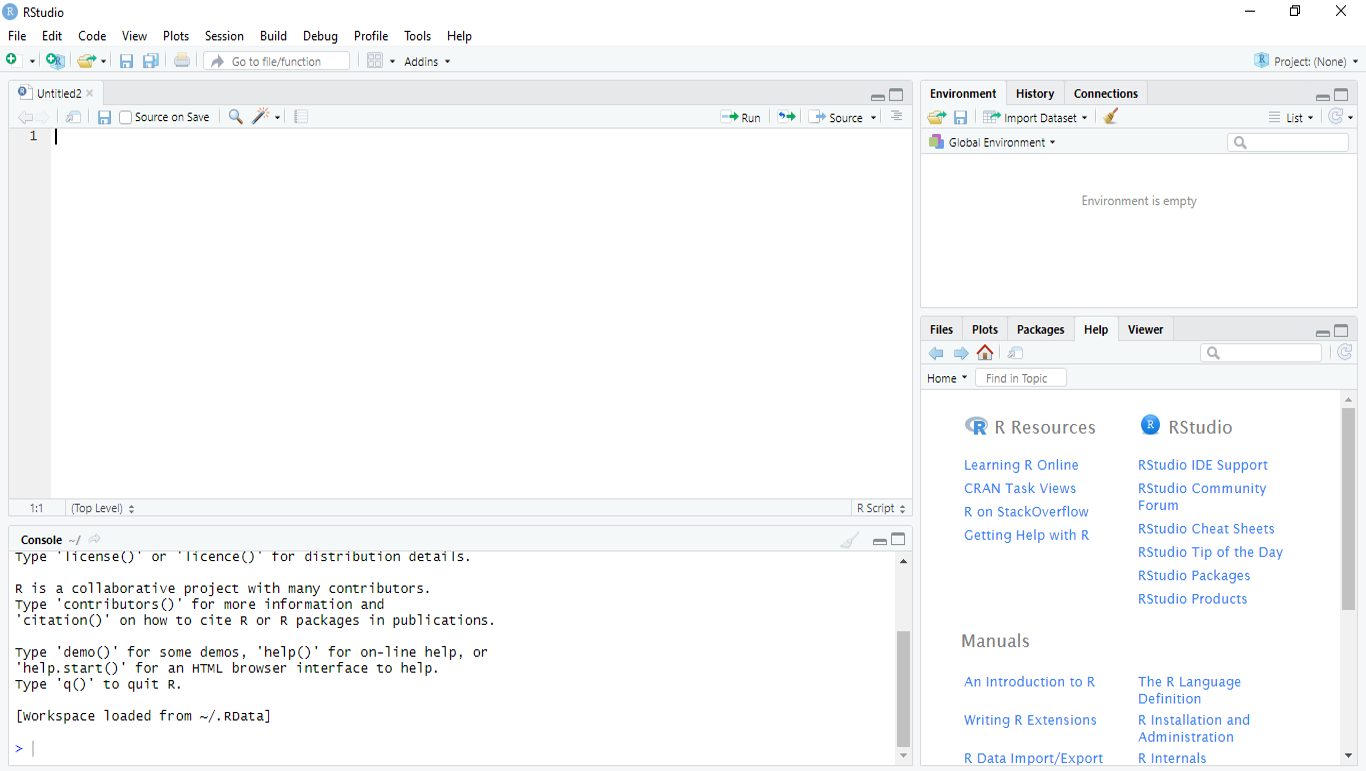Screen dimensions: 1366x771
Task: Toggle the Source on Save checkbox
Action: pyautogui.click(x=126, y=117)
